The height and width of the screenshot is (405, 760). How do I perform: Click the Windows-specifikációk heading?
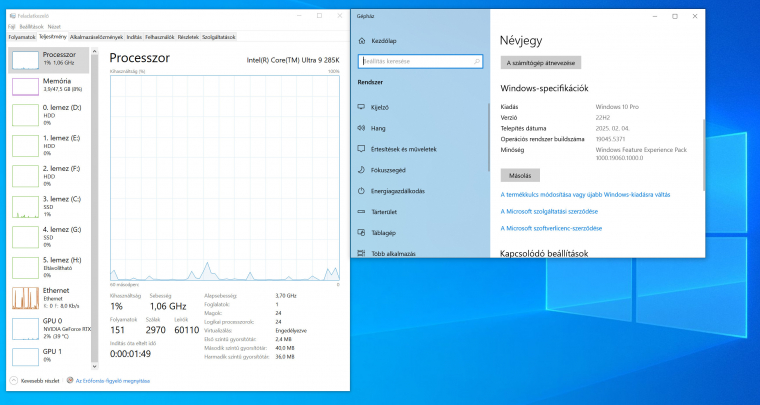(544, 88)
